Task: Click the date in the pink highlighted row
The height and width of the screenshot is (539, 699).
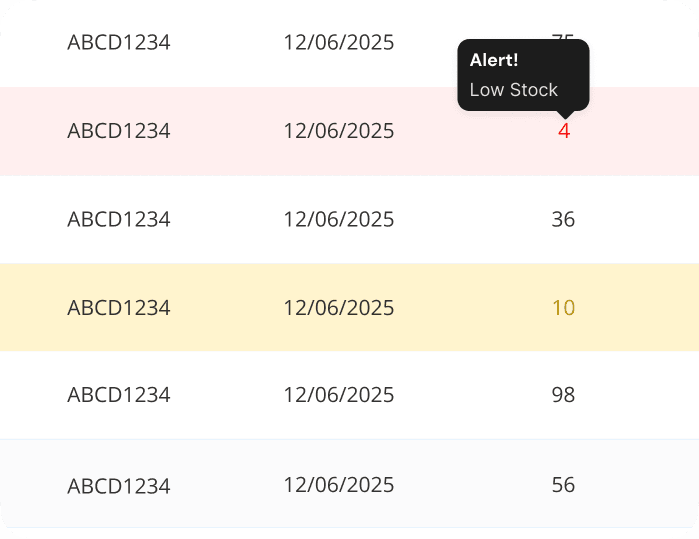Action: [339, 131]
